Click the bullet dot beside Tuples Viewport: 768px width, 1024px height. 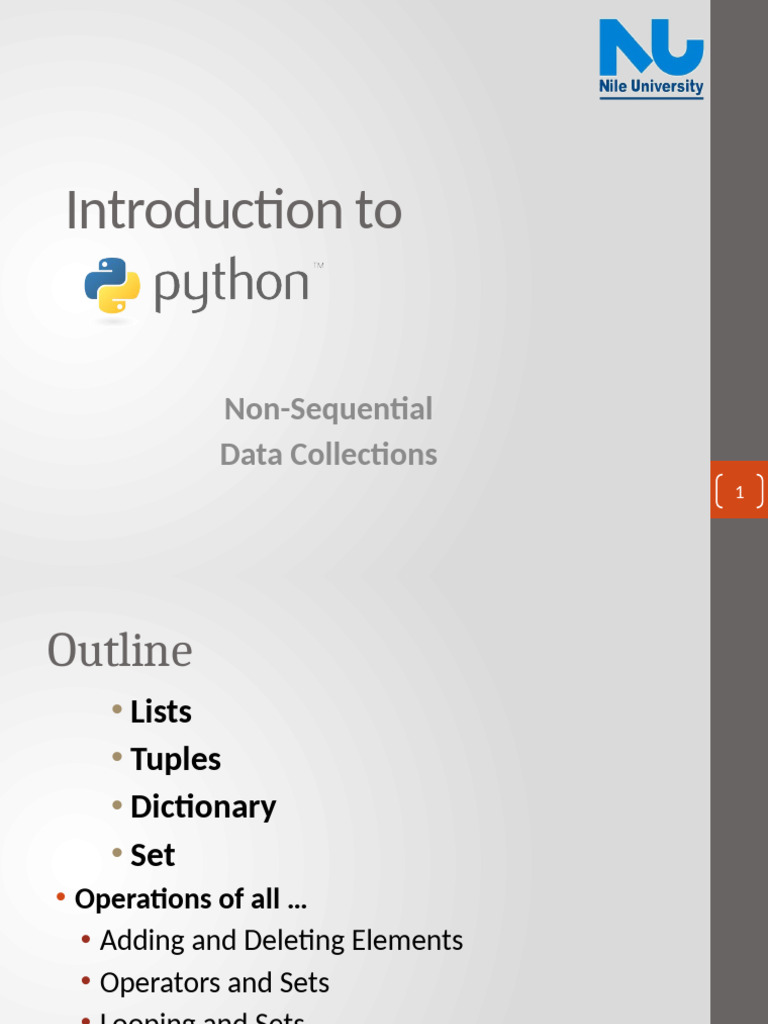click(x=118, y=757)
